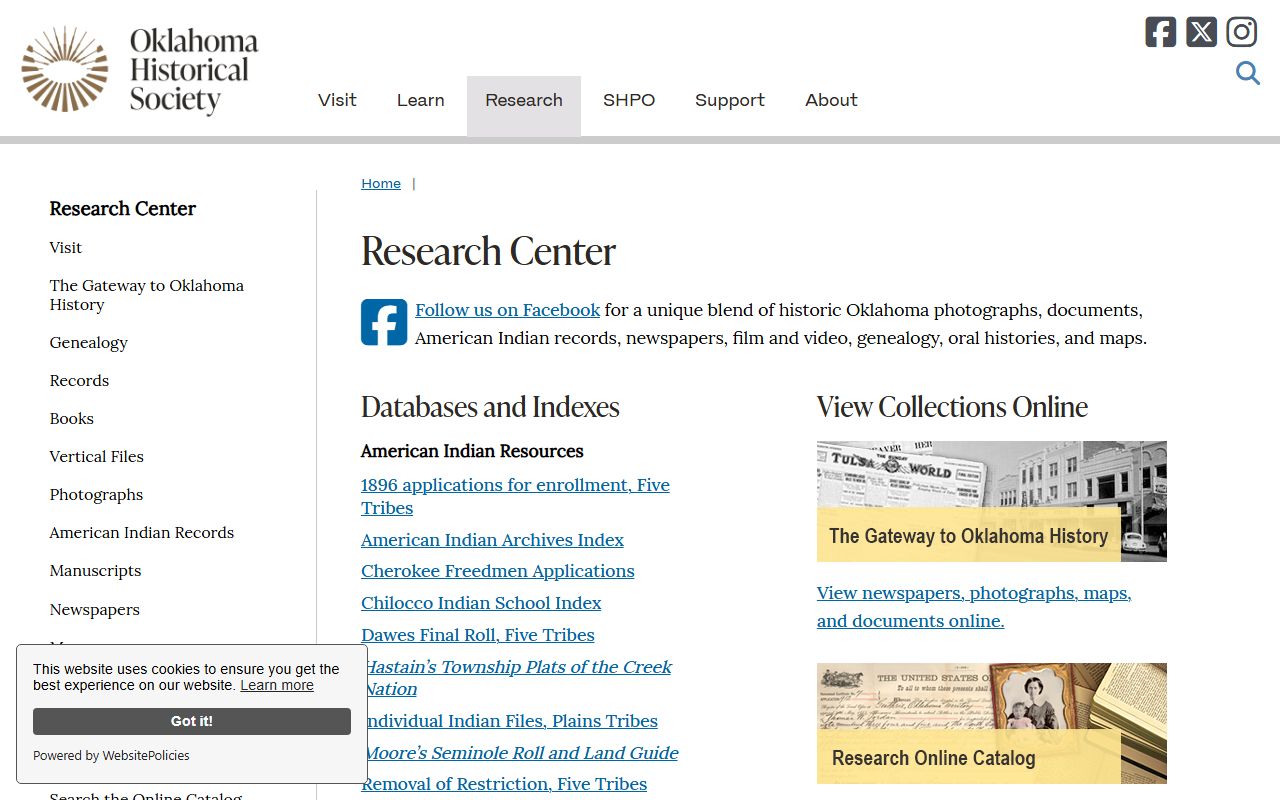The width and height of the screenshot is (1280, 800).
Task: Open Vertical Files in the sidebar
Action: coord(97,456)
